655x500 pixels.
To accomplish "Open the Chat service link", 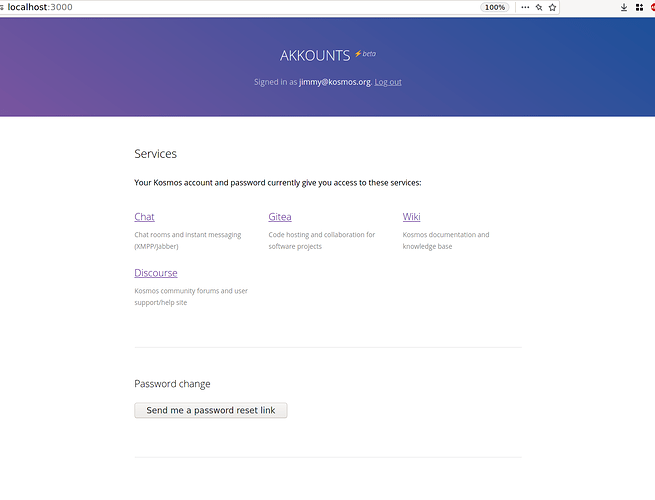I will point(144,217).
